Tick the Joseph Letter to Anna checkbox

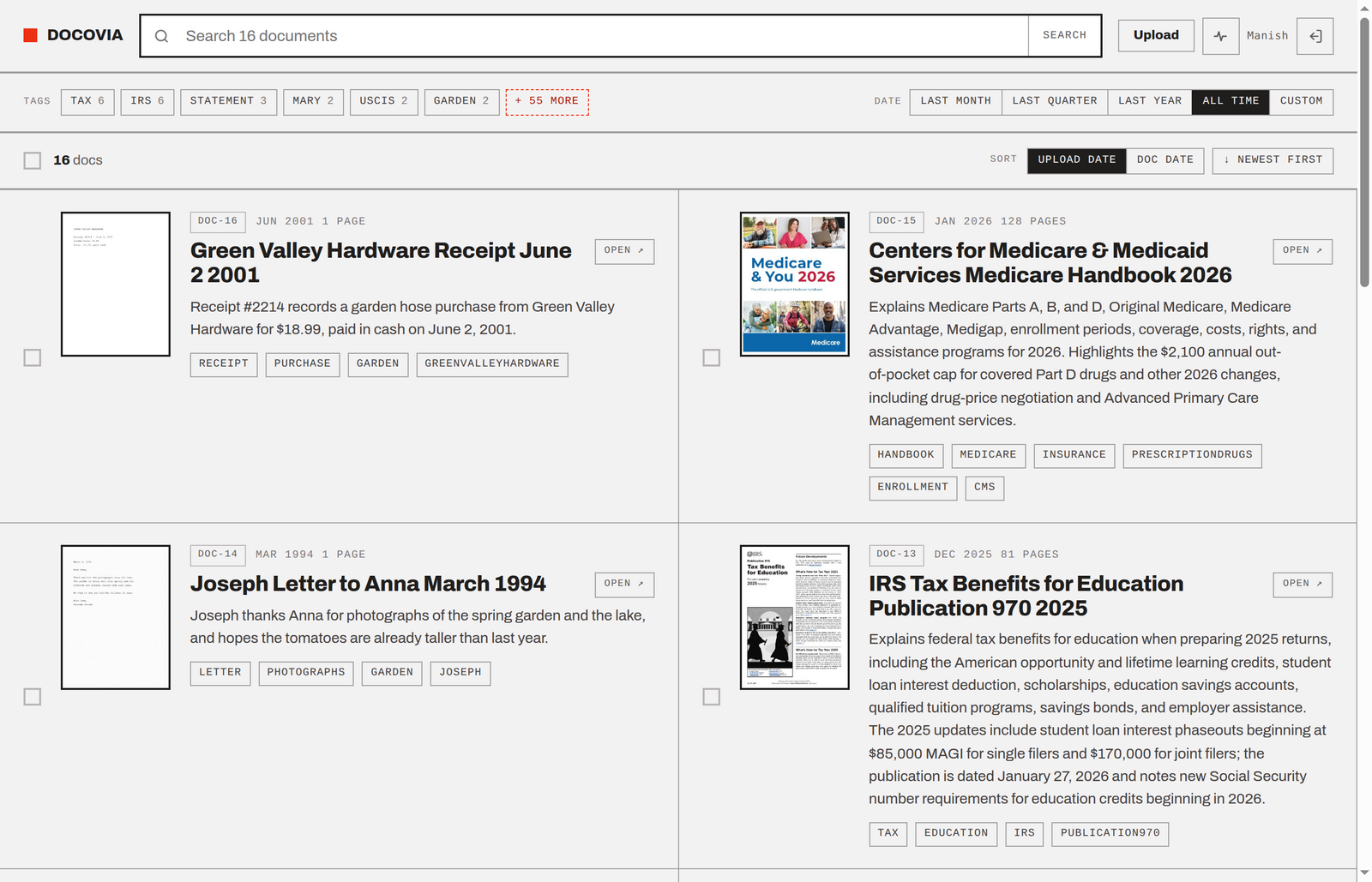33,697
